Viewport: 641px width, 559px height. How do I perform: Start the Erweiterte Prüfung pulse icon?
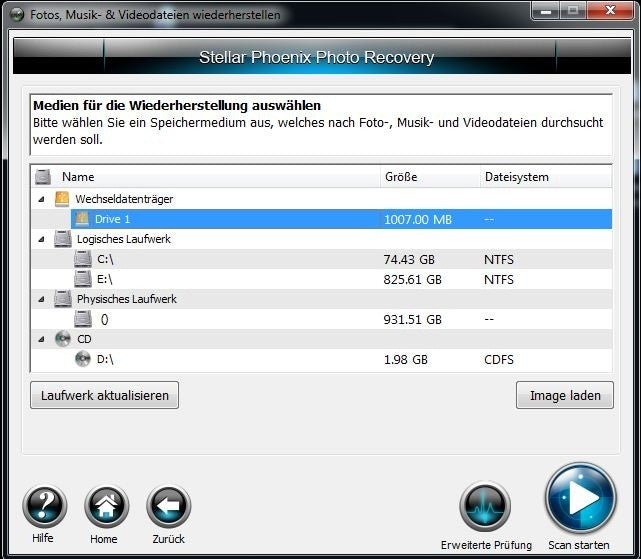(x=485, y=507)
